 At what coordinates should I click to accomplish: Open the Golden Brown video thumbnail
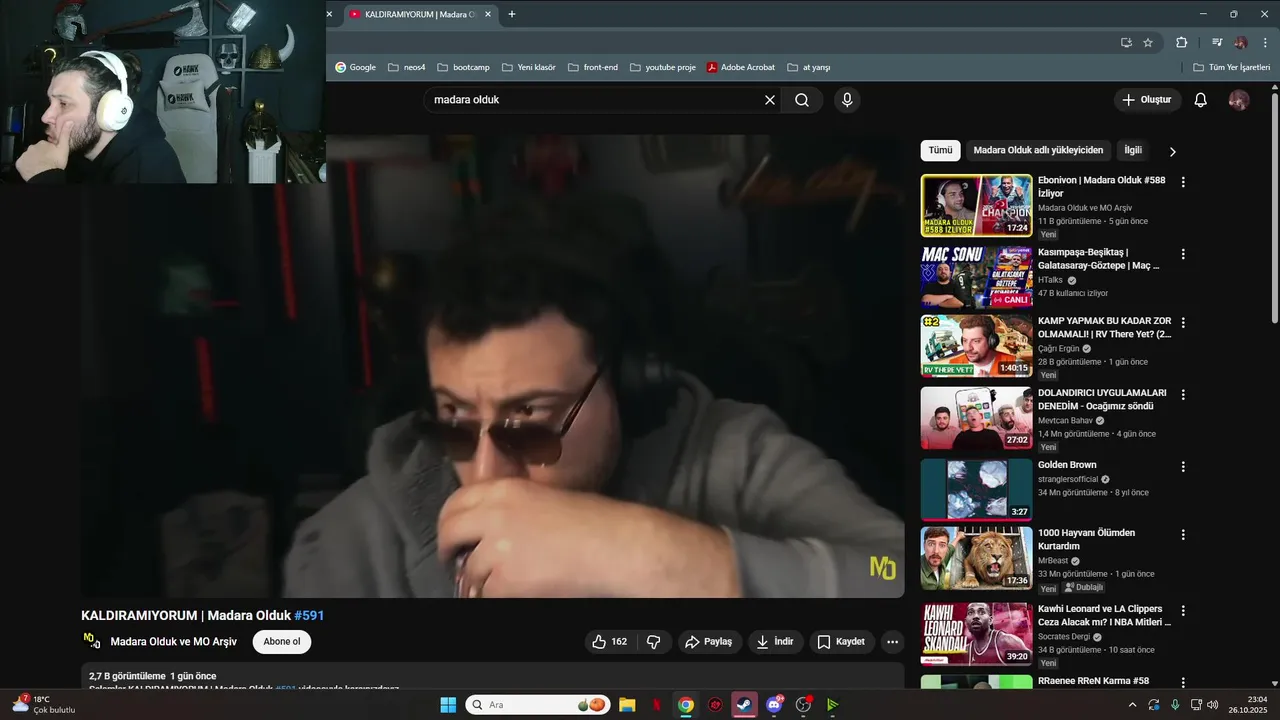pyautogui.click(x=976, y=490)
